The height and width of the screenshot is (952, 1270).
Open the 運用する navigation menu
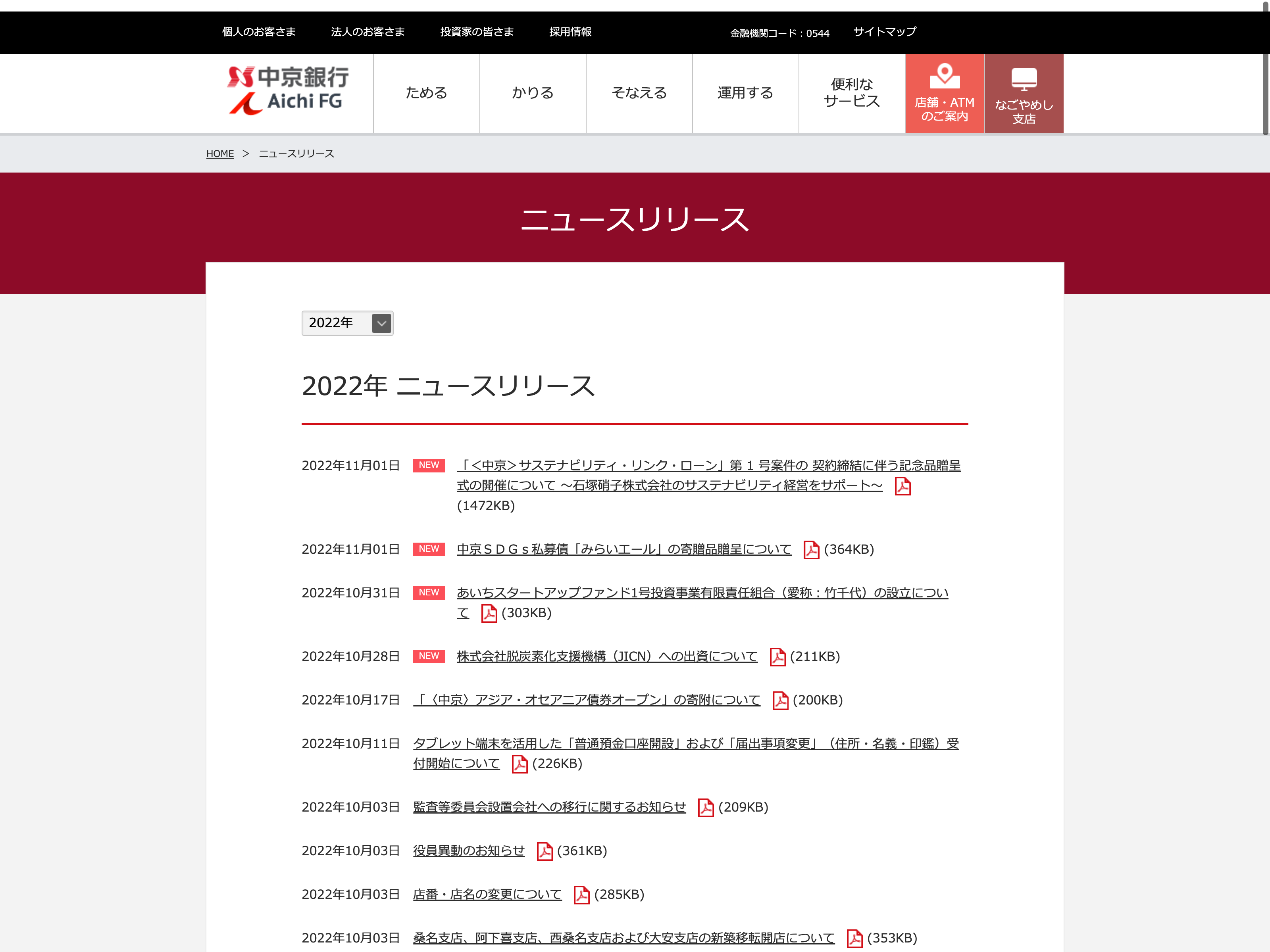[x=745, y=93]
